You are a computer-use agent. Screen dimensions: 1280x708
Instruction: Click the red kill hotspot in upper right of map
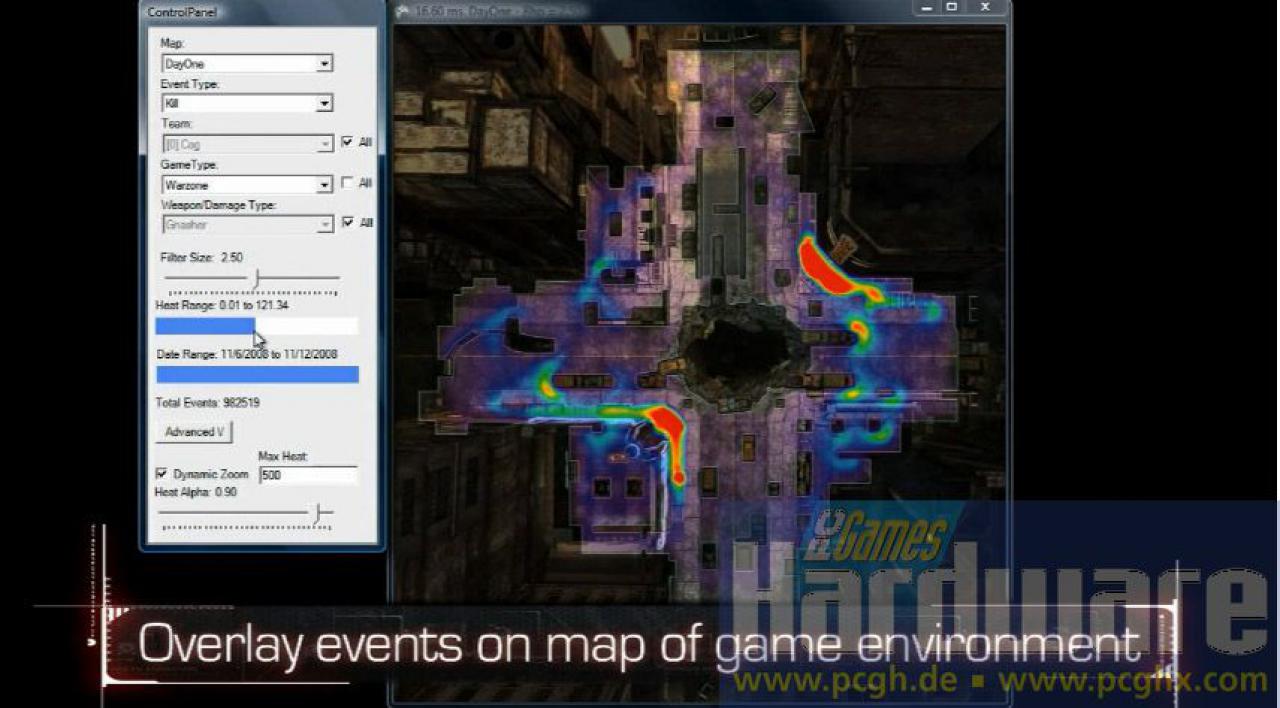[827, 268]
